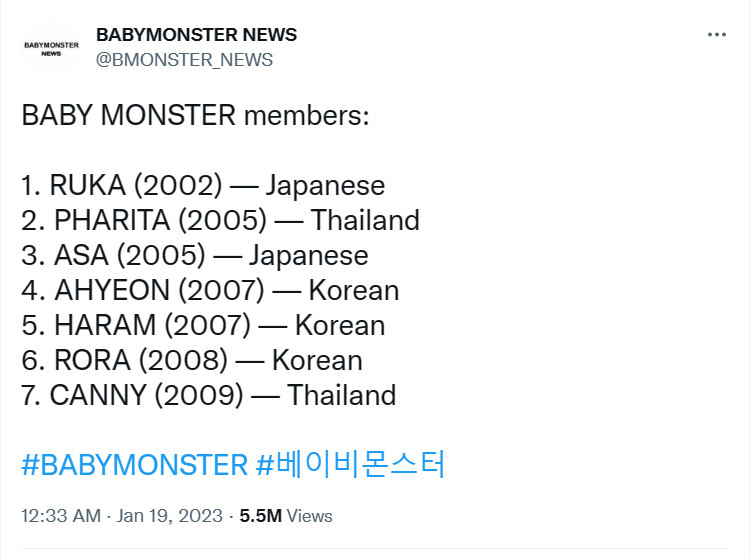Click the word Thailand after PHARITA
751x558 pixels.
pyautogui.click(x=365, y=220)
